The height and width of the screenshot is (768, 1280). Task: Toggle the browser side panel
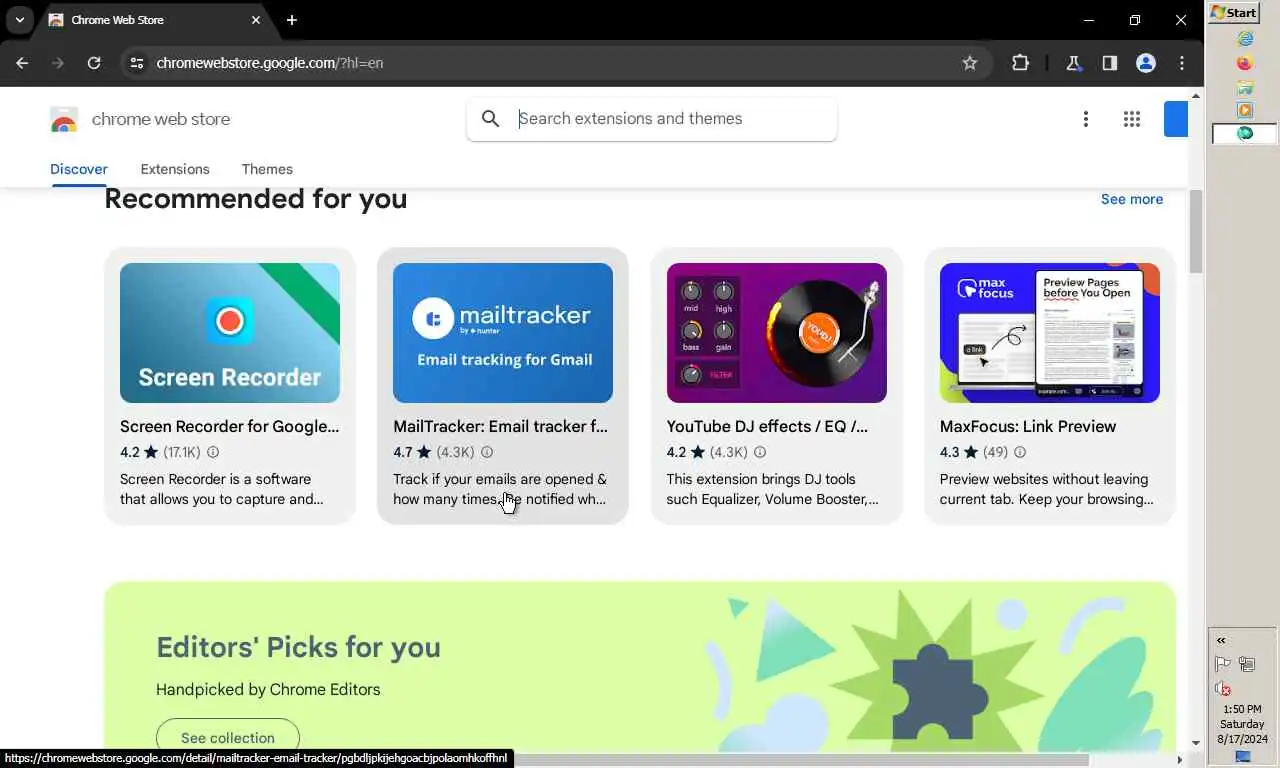point(1110,63)
